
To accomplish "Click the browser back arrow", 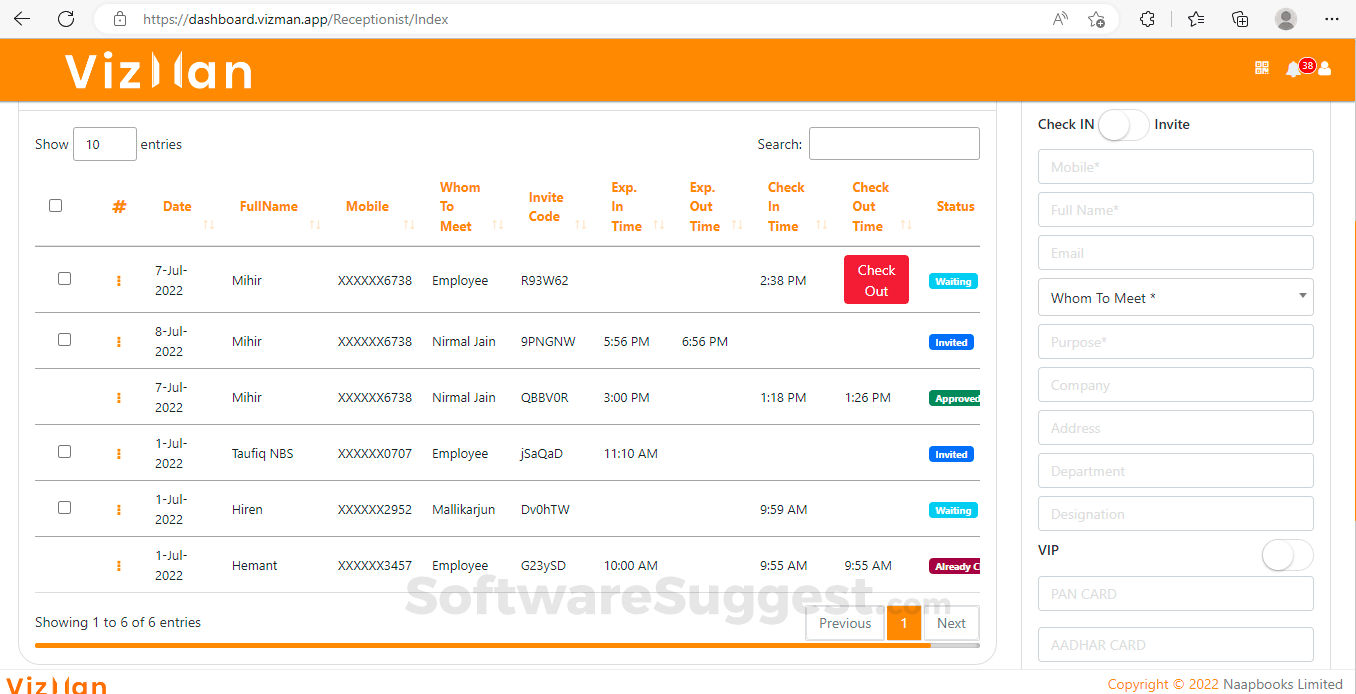I will click(x=22, y=19).
